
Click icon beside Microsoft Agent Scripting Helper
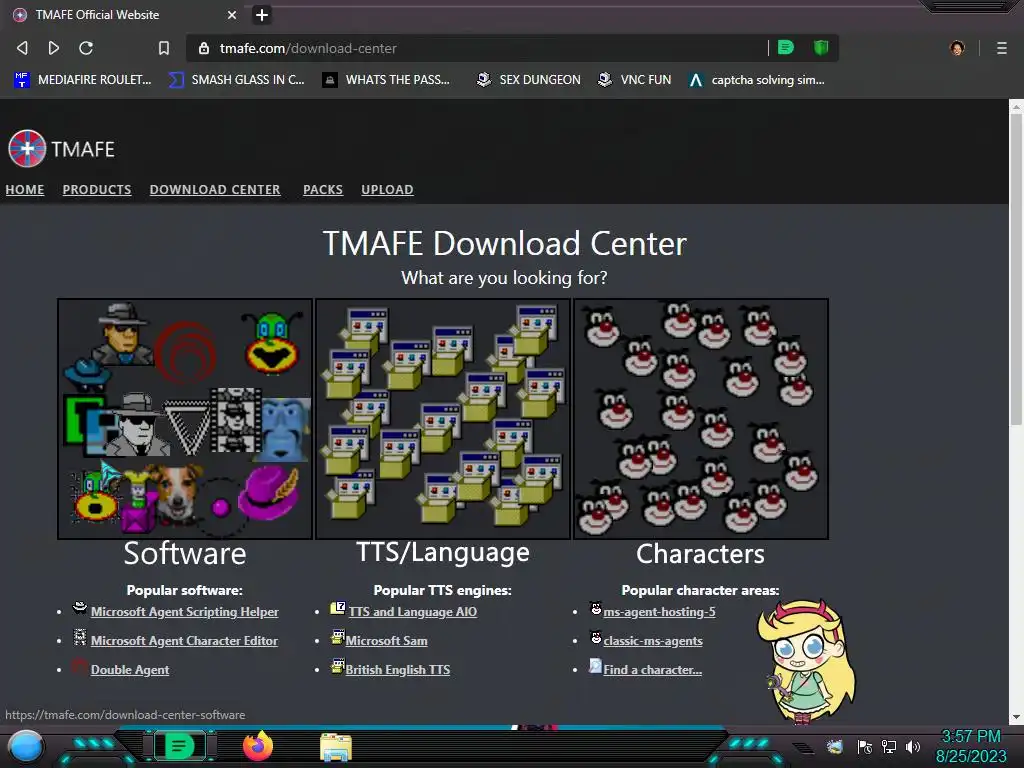tap(80, 608)
